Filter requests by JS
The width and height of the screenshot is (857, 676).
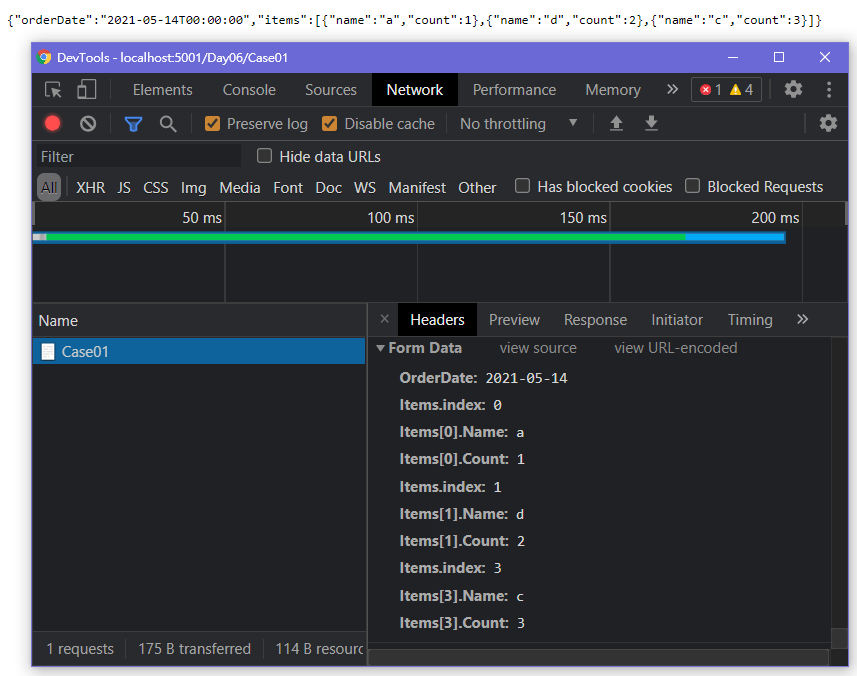[124, 187]
